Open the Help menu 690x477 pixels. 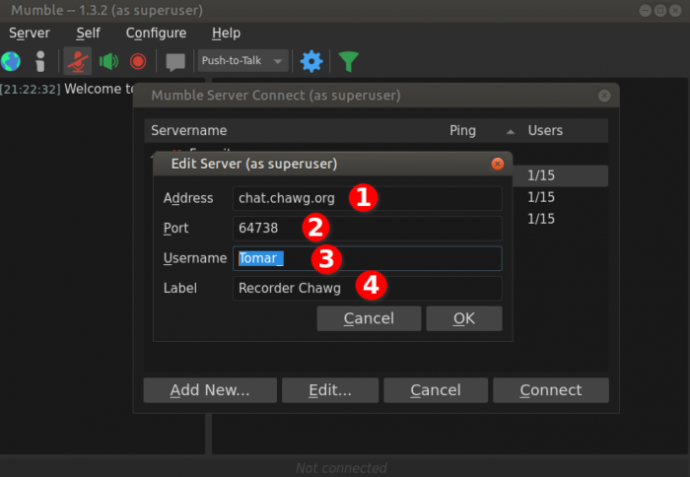[x=226, y=33]
